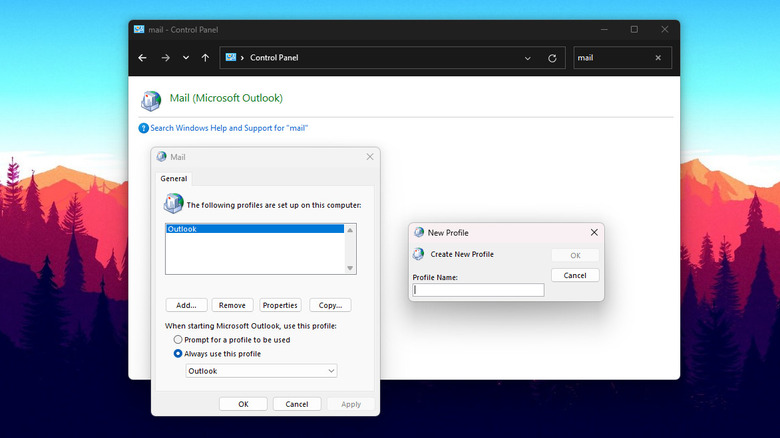Select the Outlook profile in the list
This screenshot has height=438, width=780.
[255, 229]
